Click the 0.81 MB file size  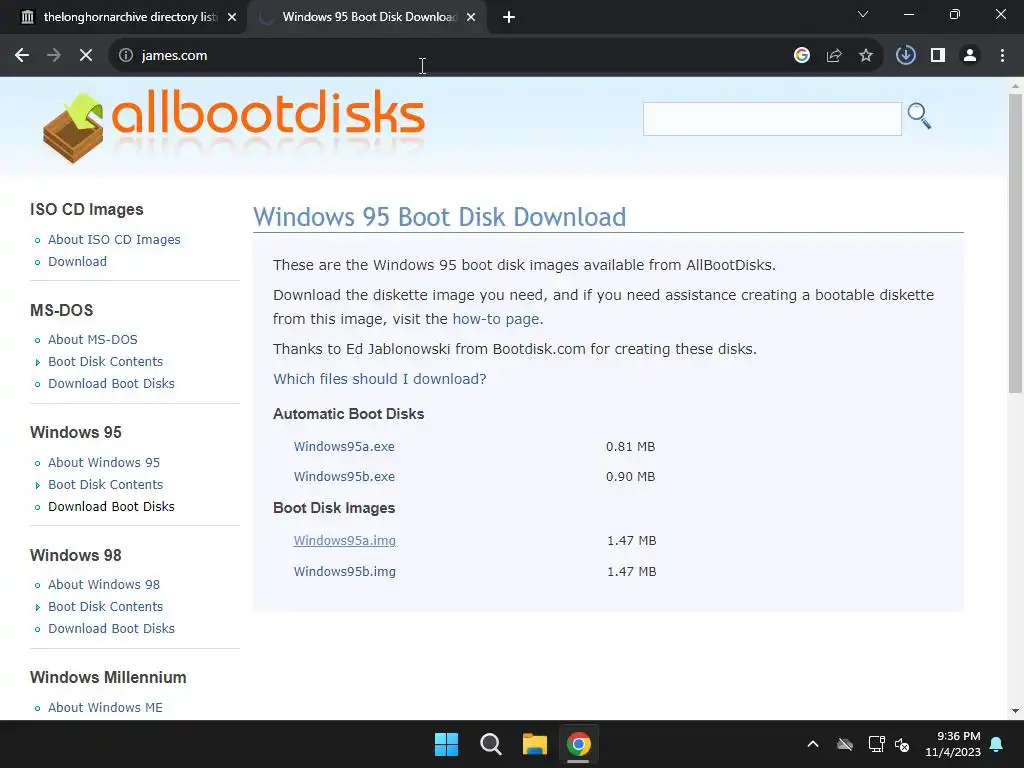(x=630, y=447)
